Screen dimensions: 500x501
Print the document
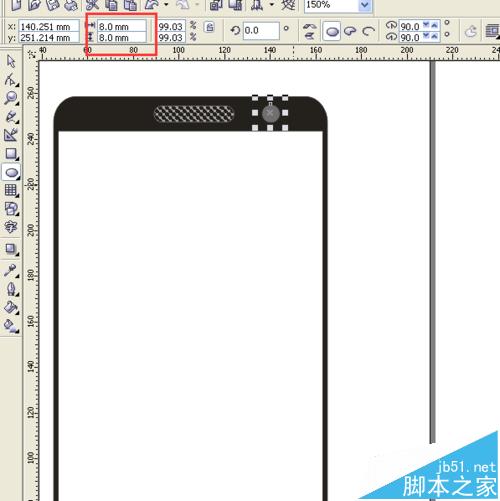point(71,5)
